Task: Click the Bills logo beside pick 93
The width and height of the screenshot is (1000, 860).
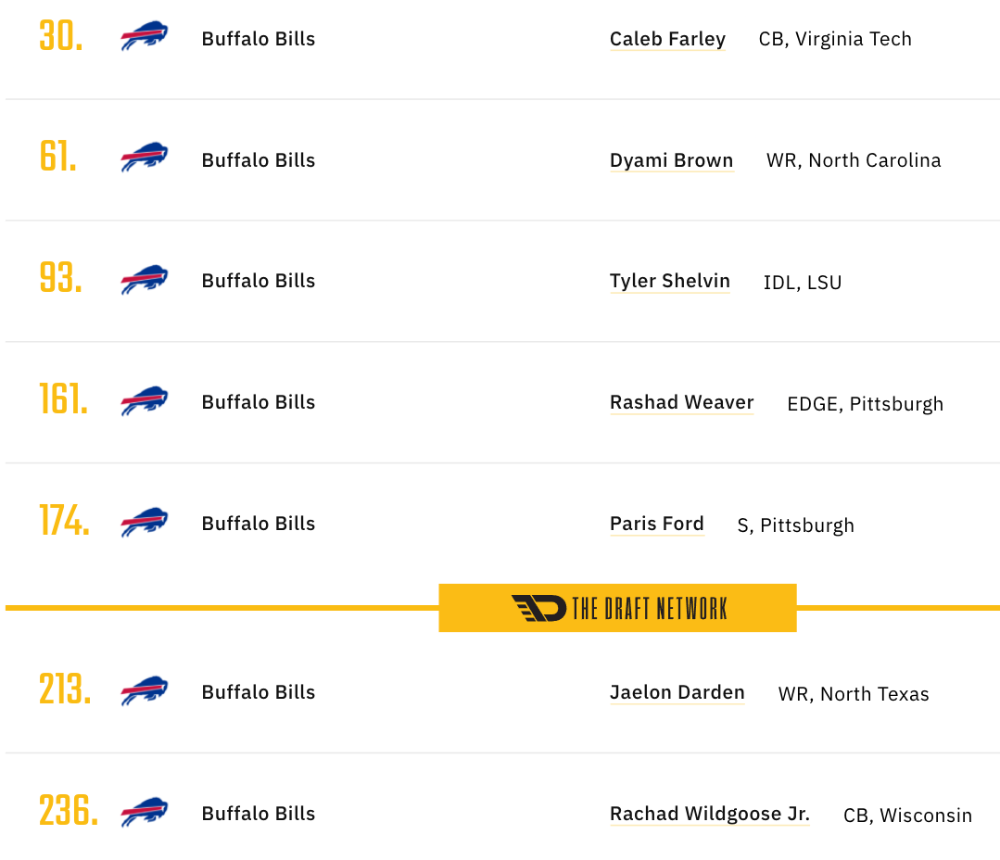Action: [144, 279]
